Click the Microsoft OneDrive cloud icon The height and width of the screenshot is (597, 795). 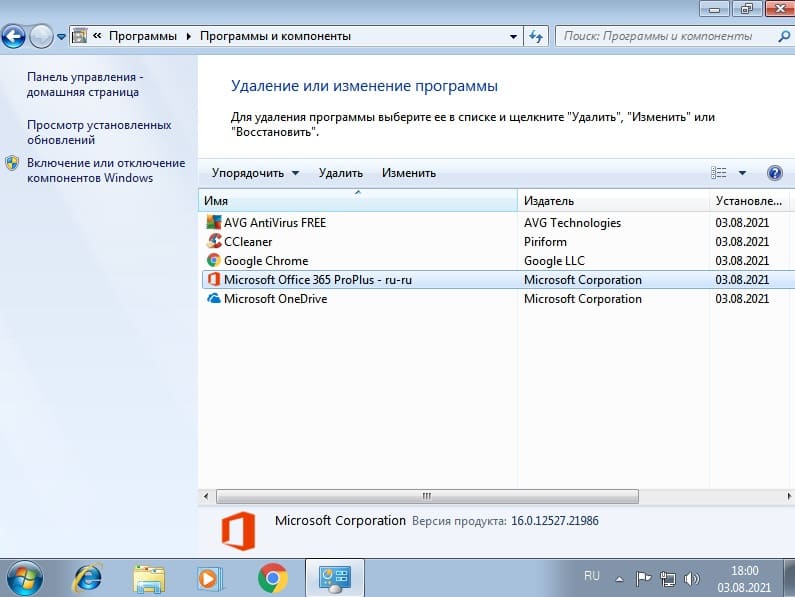[x=214, y=298]
